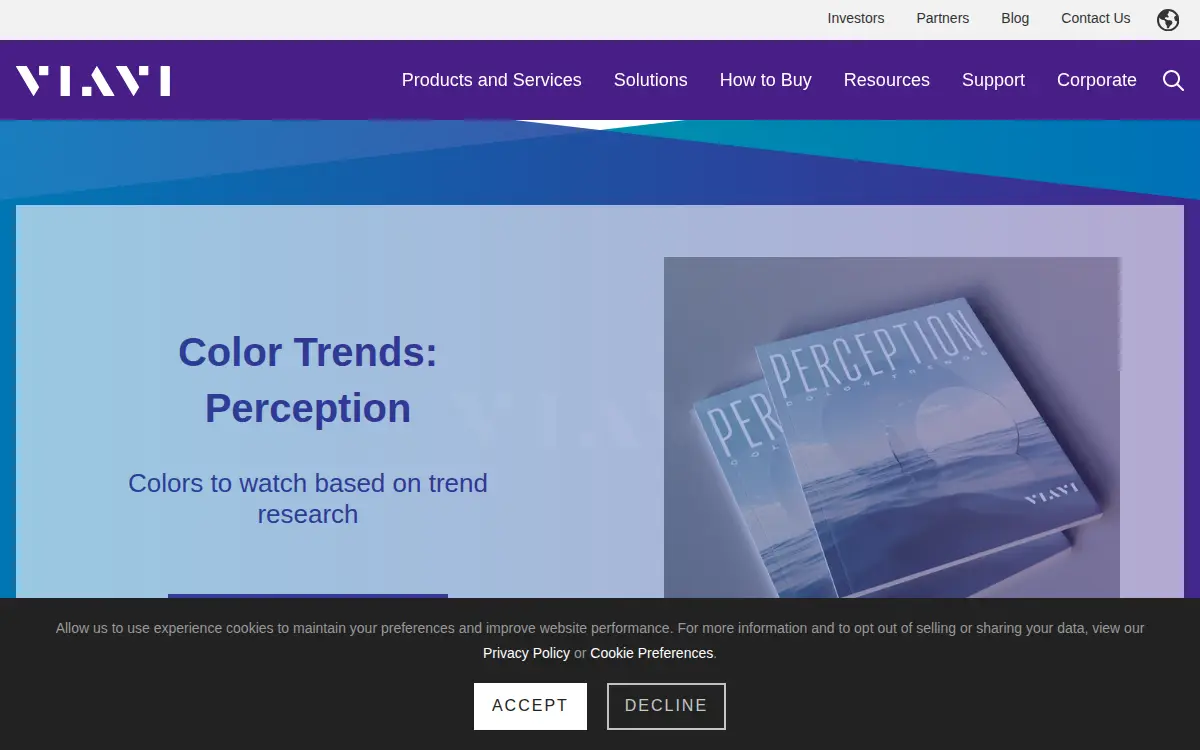
Task: Open the Contact Us link
Action: click(x=1096, y=18)
